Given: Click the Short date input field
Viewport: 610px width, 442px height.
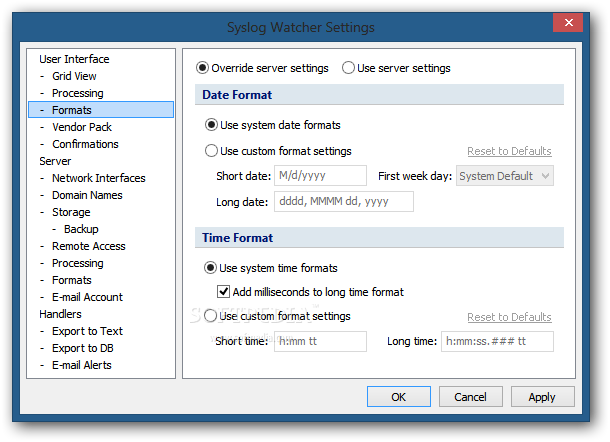Looking at the screenshot, I should coord(320,175).
